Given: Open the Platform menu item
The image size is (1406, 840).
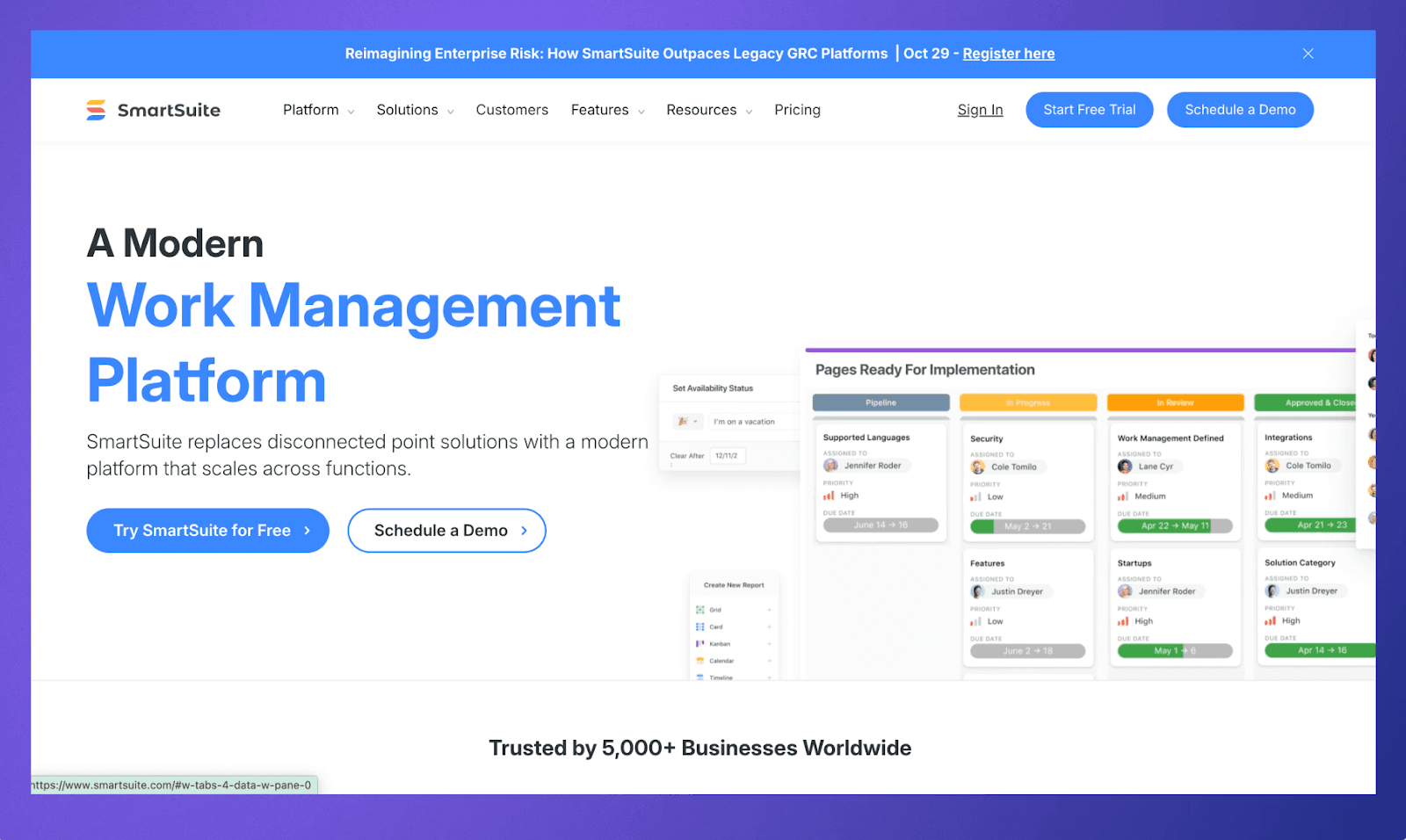Looking at the screenshot, I should pos(310,110).
